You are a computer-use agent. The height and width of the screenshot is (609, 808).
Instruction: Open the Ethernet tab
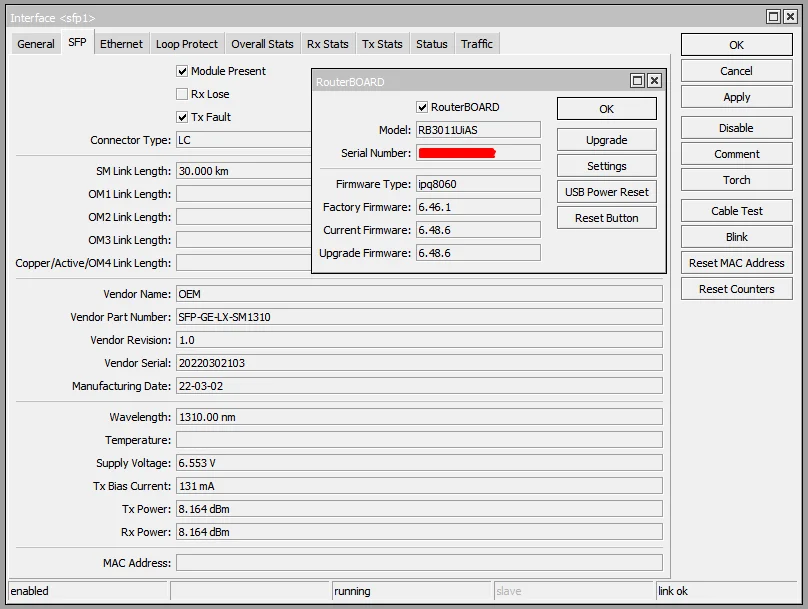(x=121, y=44)
